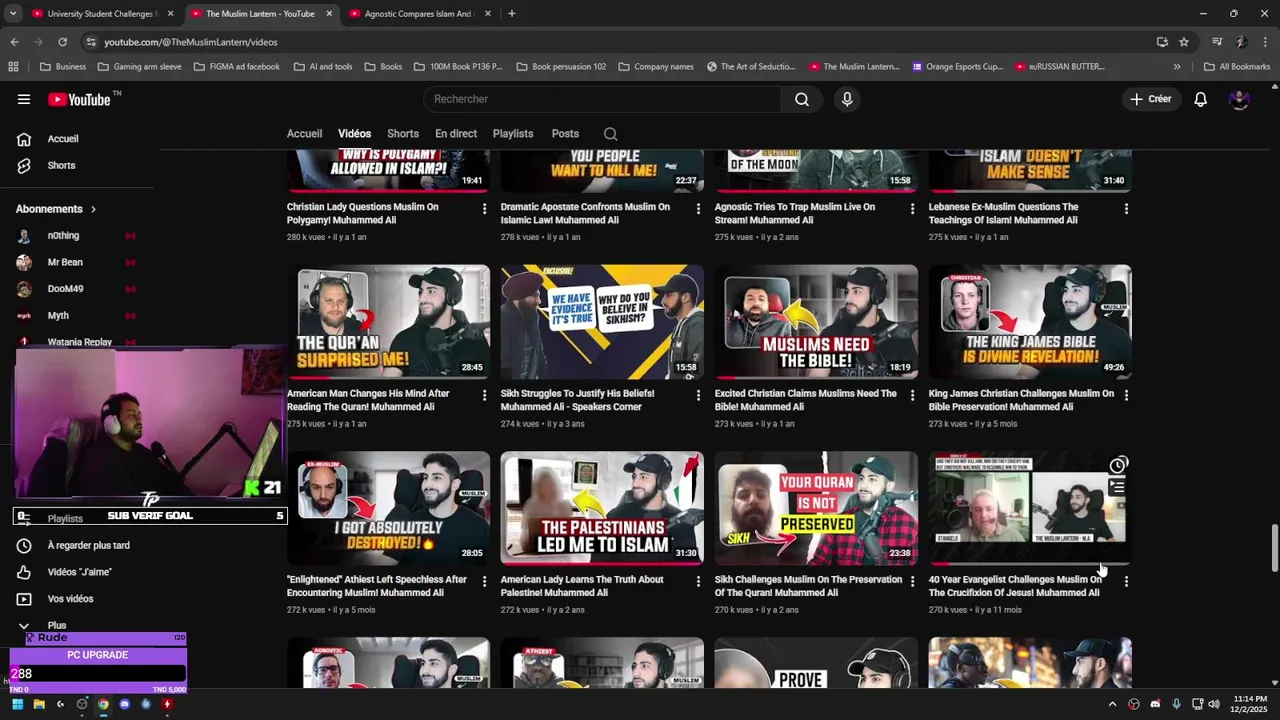Open Vidéos "J'aime" in sidebar
1280x720 pixels.
pyautogui.click(x=80, y=572)
